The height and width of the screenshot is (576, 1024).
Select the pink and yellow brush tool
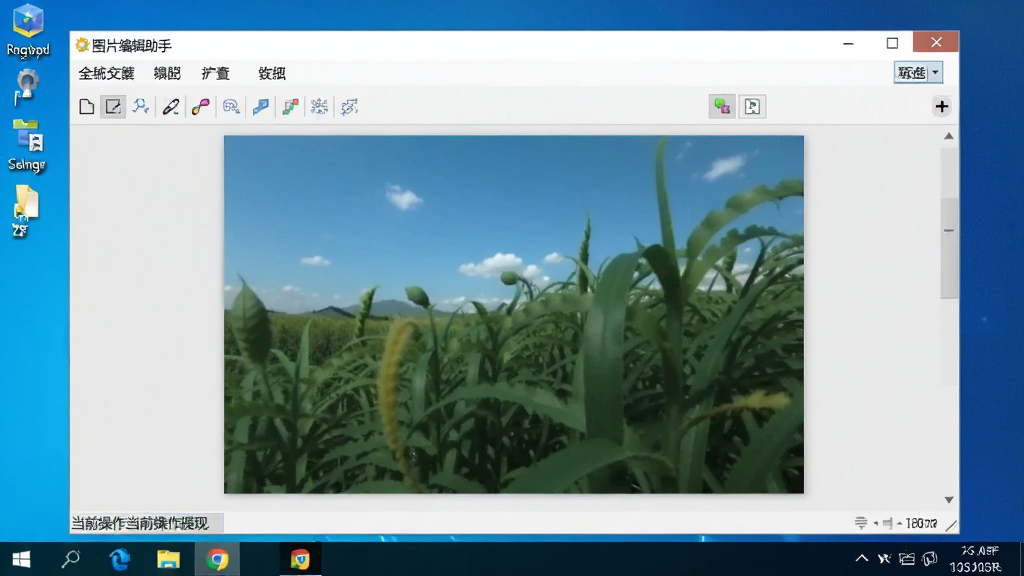[x=200, y=106]
